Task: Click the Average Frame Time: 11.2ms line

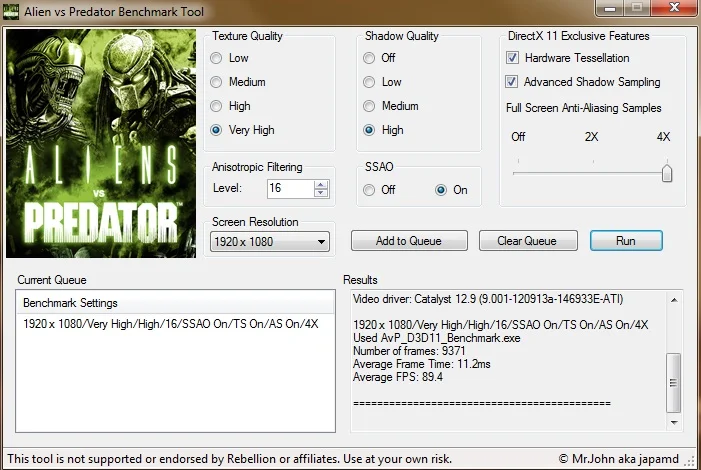Action: tap(422, 364)
